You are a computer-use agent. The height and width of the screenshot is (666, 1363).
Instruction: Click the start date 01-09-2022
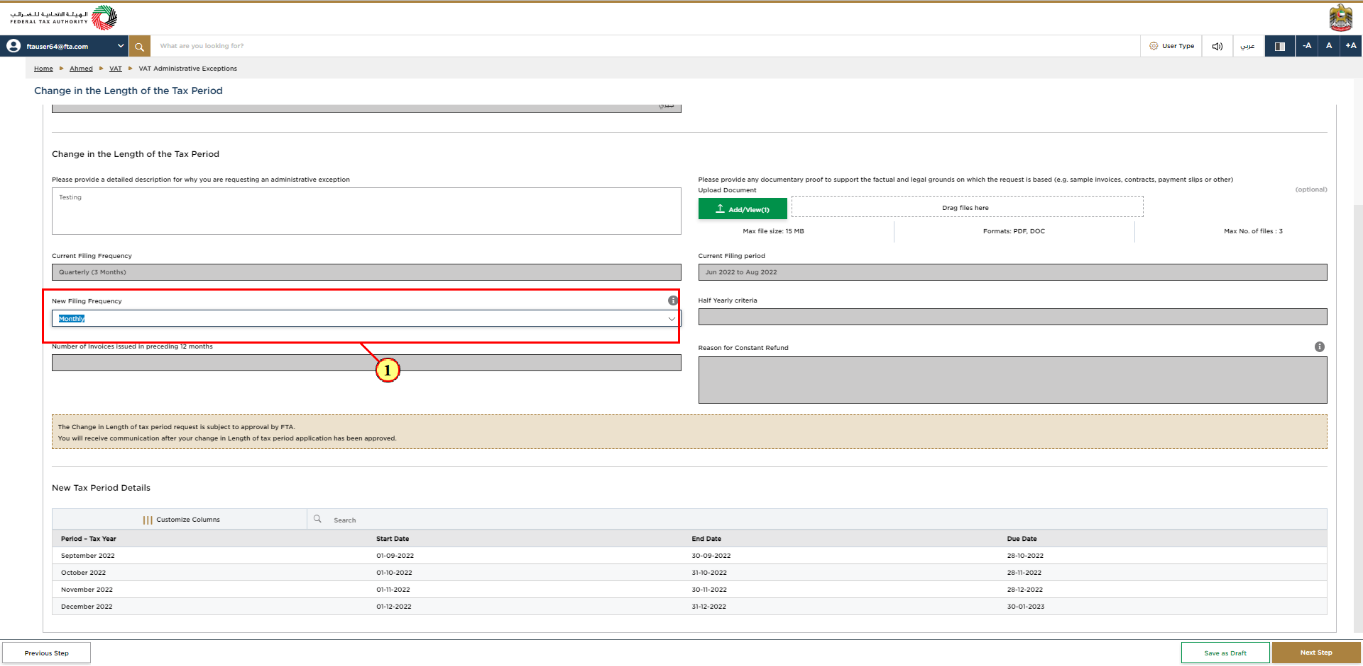[x=393, y=555]
